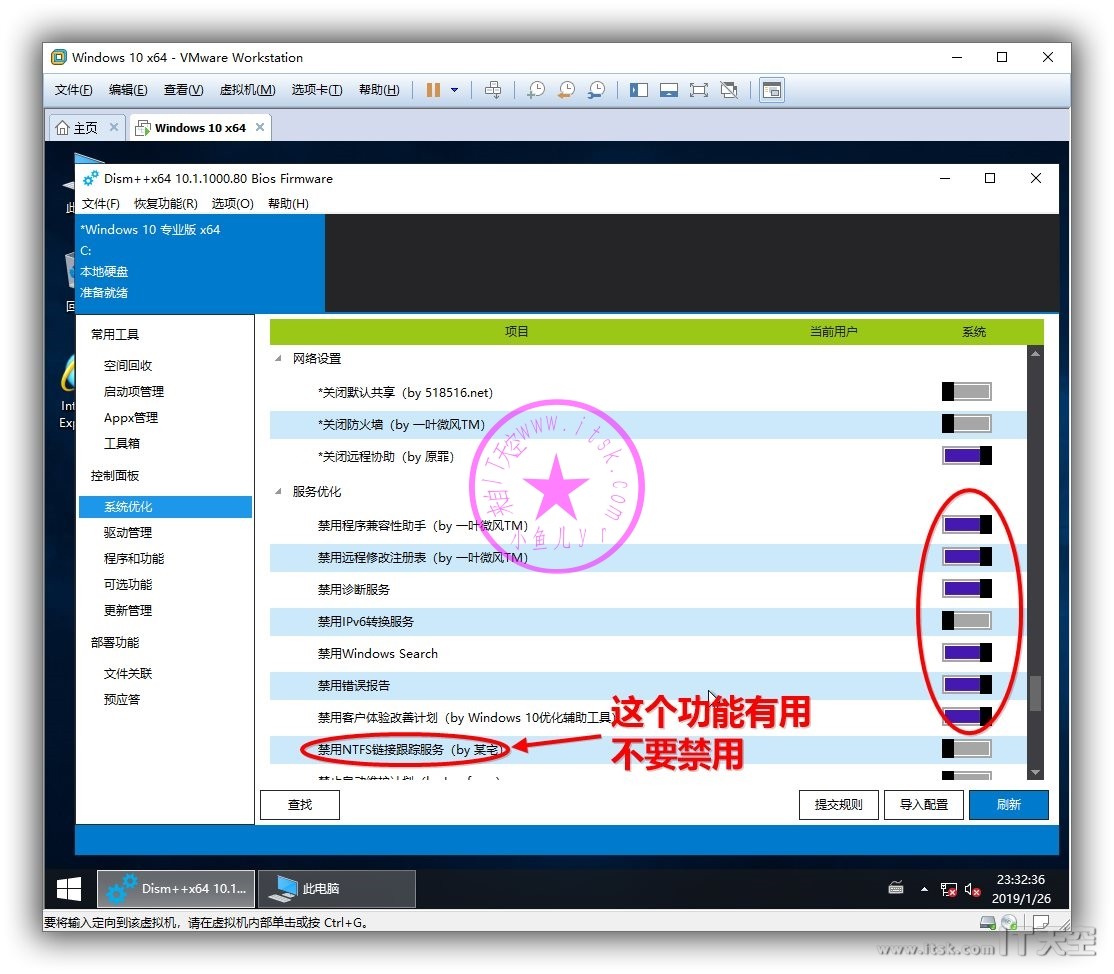Toggle 禁用错误报告 switch

[x=966, y=685]
